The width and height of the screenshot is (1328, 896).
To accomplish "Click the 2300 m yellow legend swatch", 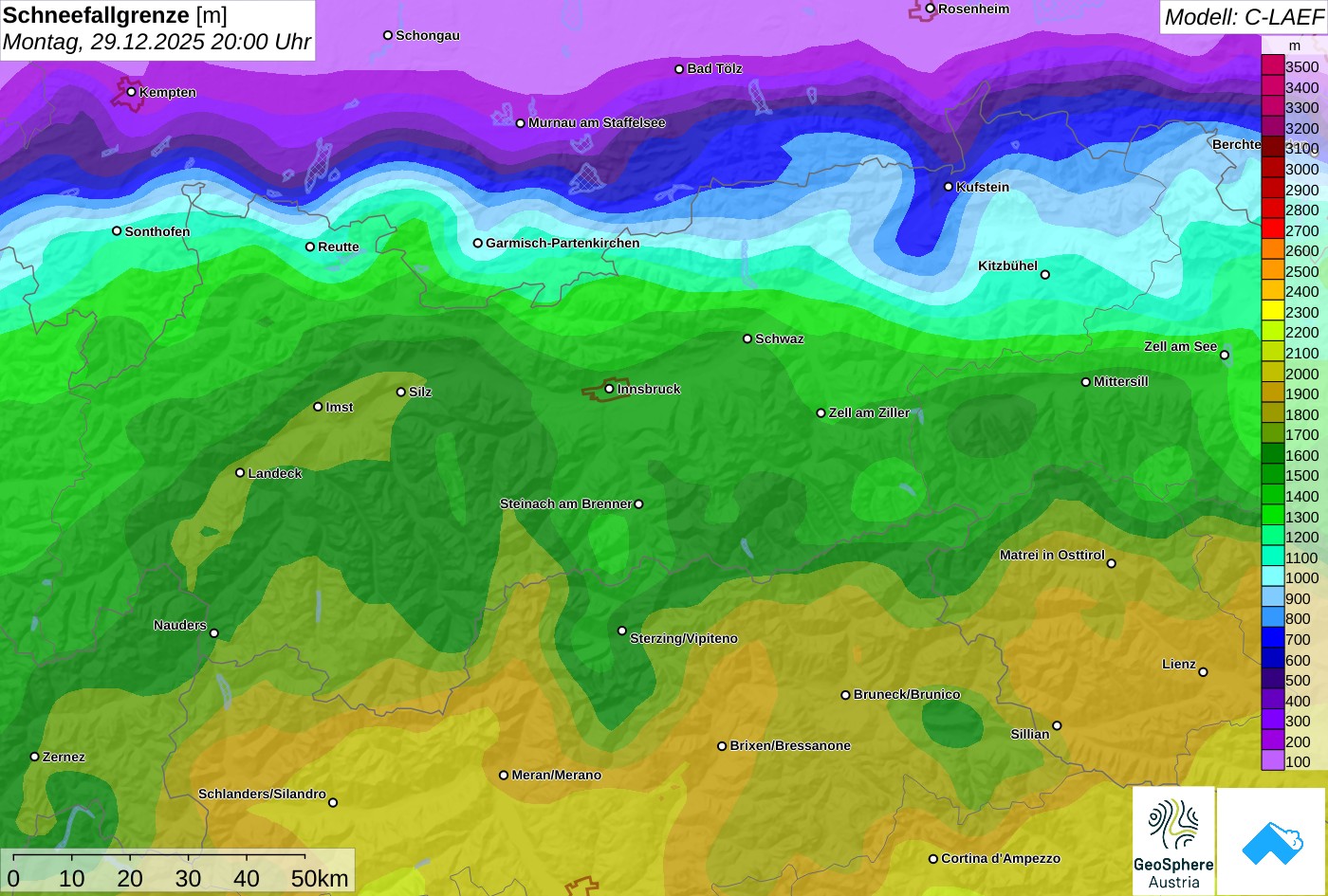I will point(1272,312).
